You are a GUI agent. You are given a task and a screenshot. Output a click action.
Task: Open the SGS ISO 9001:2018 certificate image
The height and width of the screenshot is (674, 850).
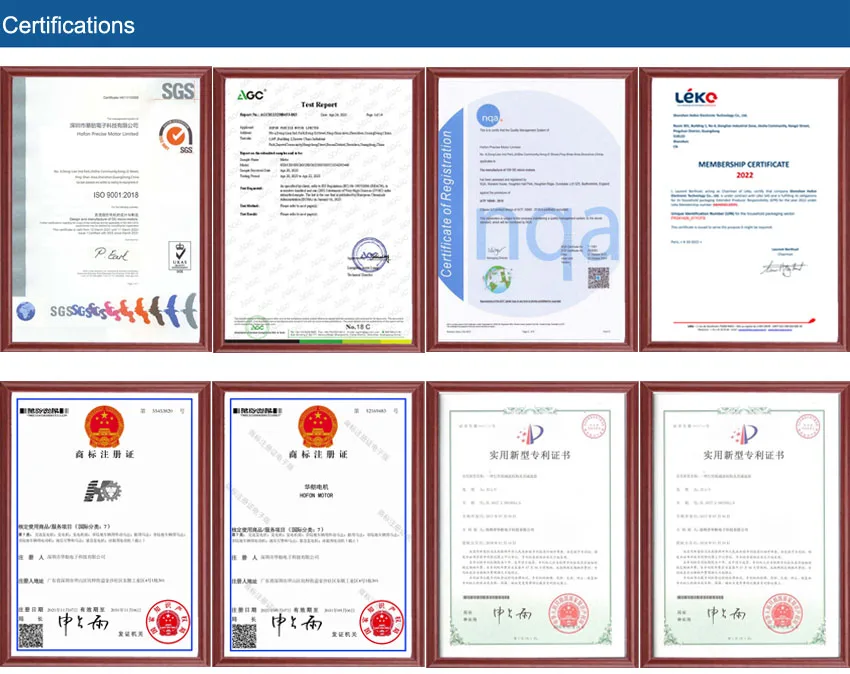click(x=106, y=209)
